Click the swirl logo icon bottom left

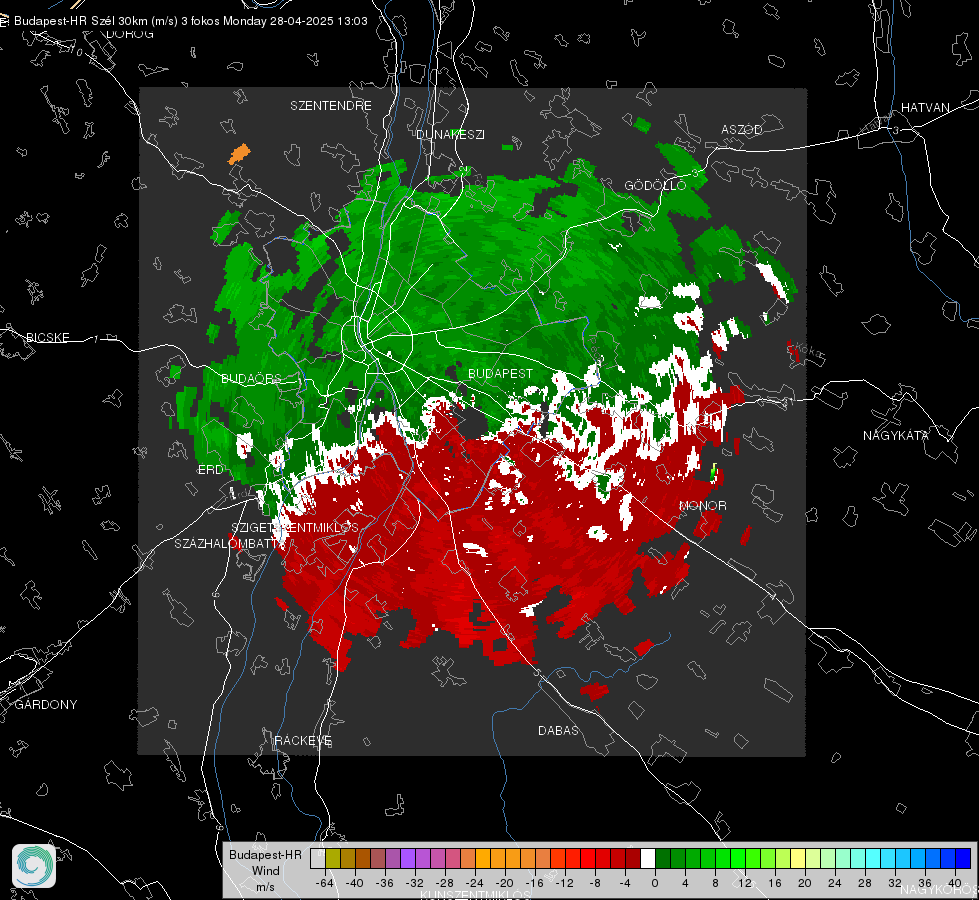[x=34, y=866]
